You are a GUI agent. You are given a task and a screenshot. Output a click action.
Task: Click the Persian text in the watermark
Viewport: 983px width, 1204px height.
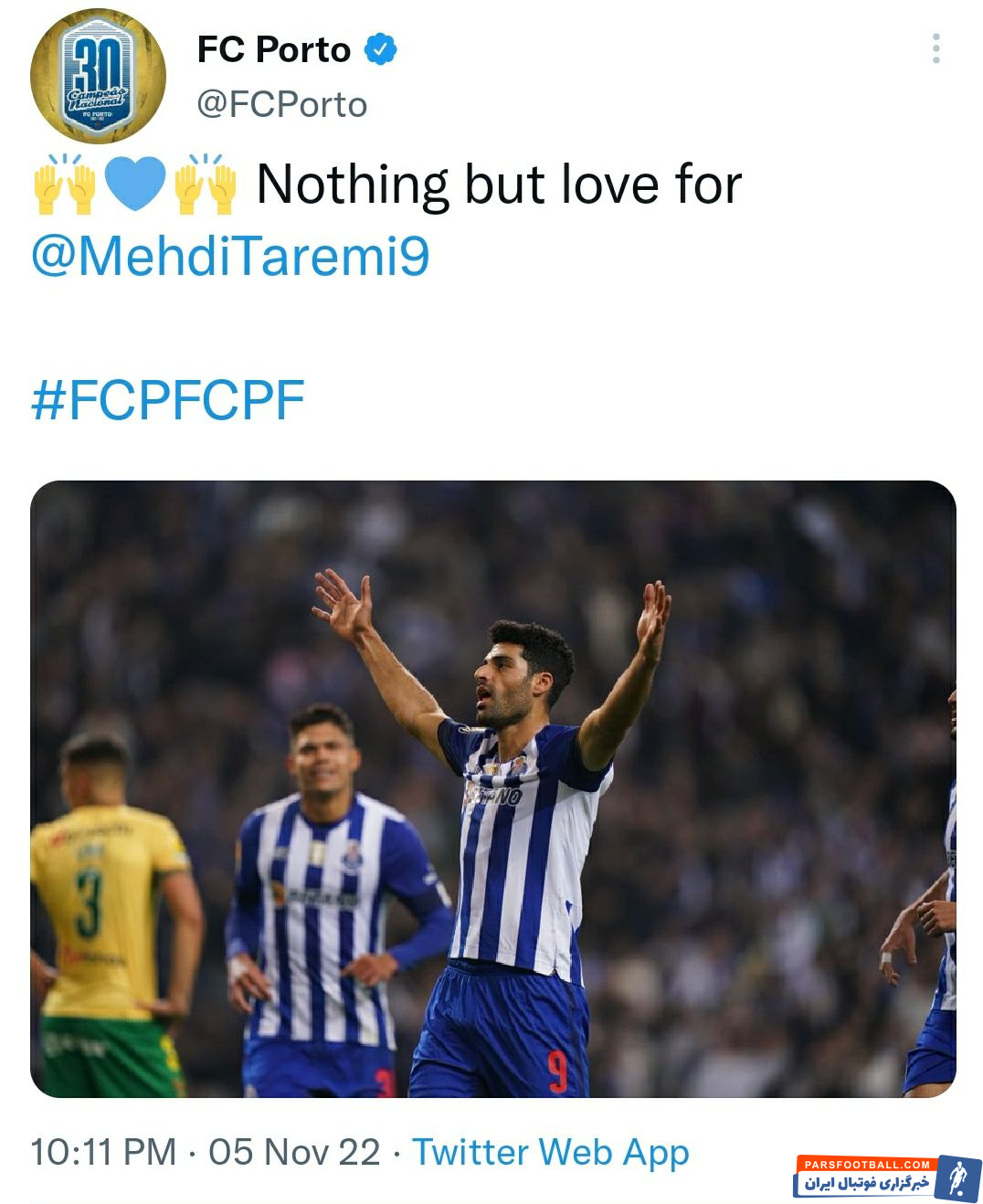click(865, 1184)
